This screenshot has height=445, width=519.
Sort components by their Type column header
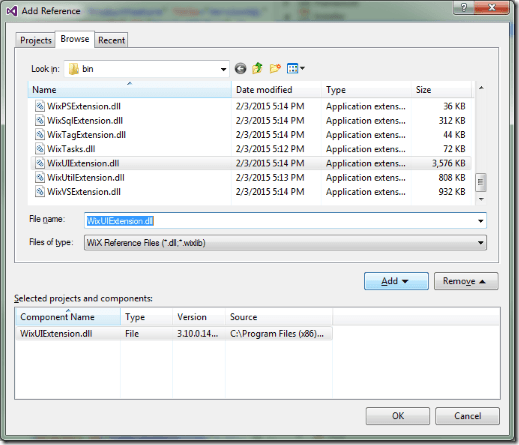[146, 317]
